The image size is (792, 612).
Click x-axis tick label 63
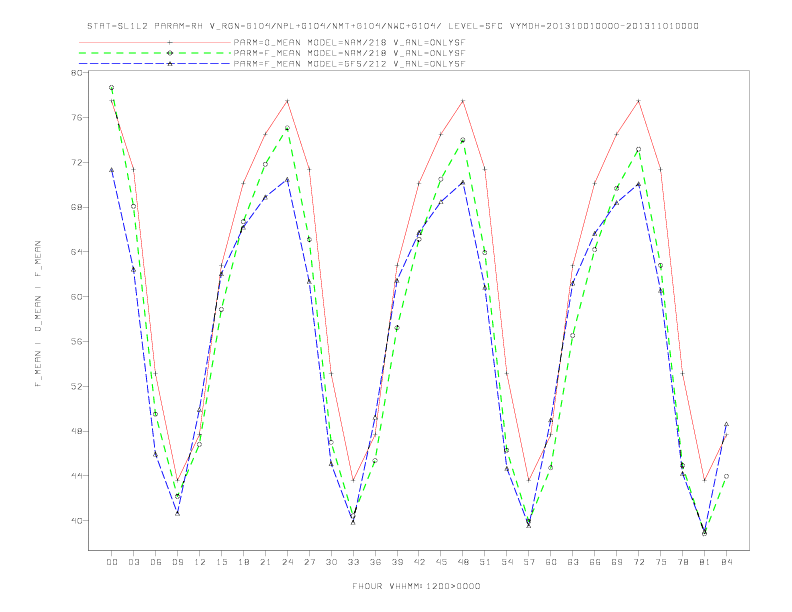click(573, 562)
